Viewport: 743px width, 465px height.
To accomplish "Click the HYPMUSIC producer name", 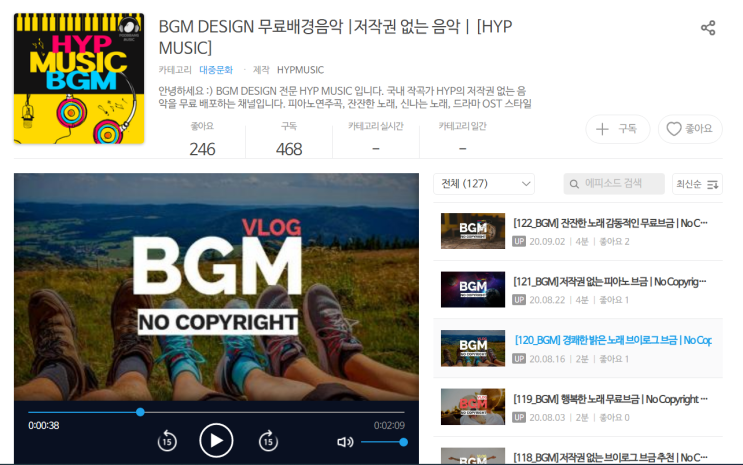I will click(x=300, y=70).
